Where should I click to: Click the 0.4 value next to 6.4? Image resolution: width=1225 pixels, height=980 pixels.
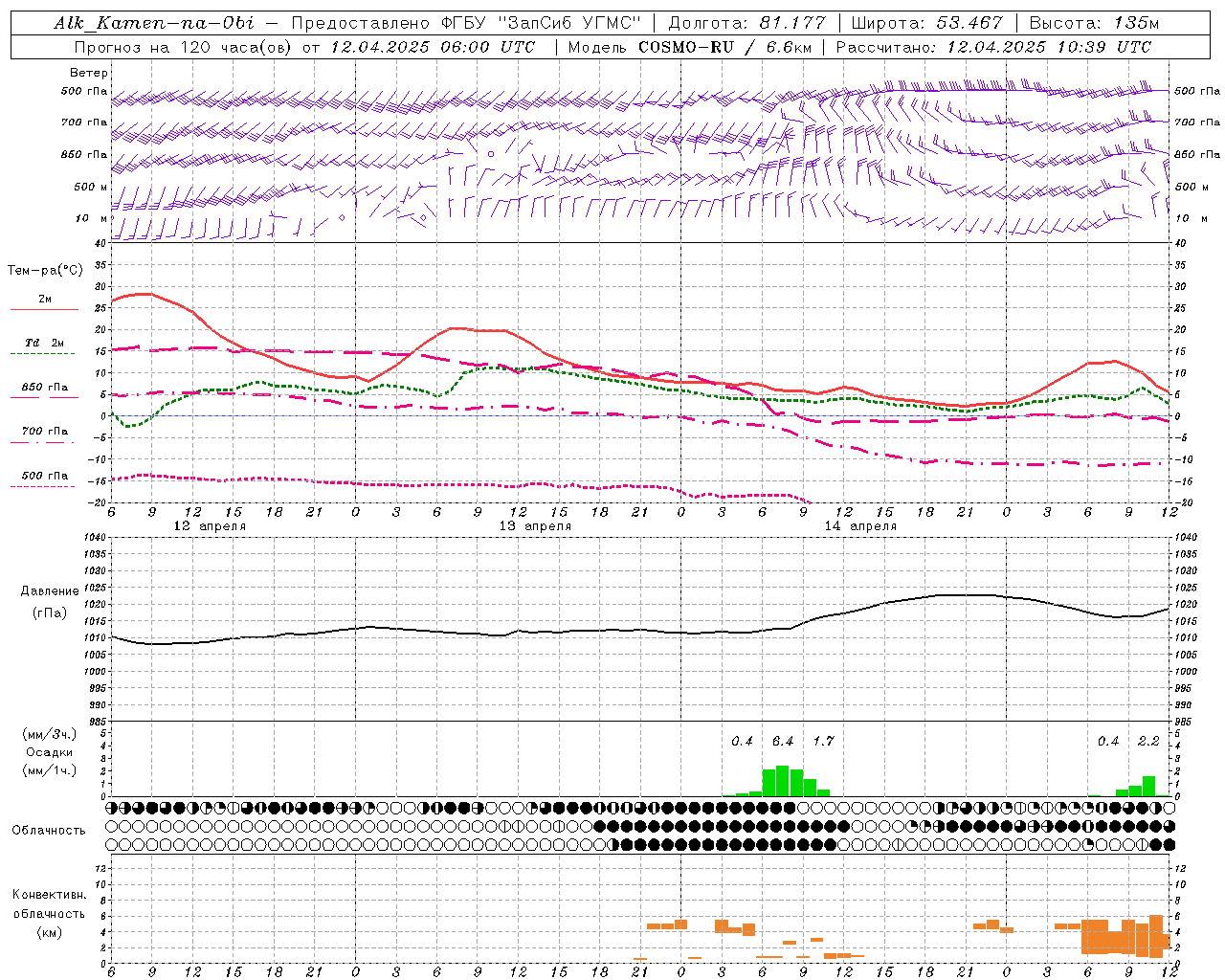click(x=742, y=741)
